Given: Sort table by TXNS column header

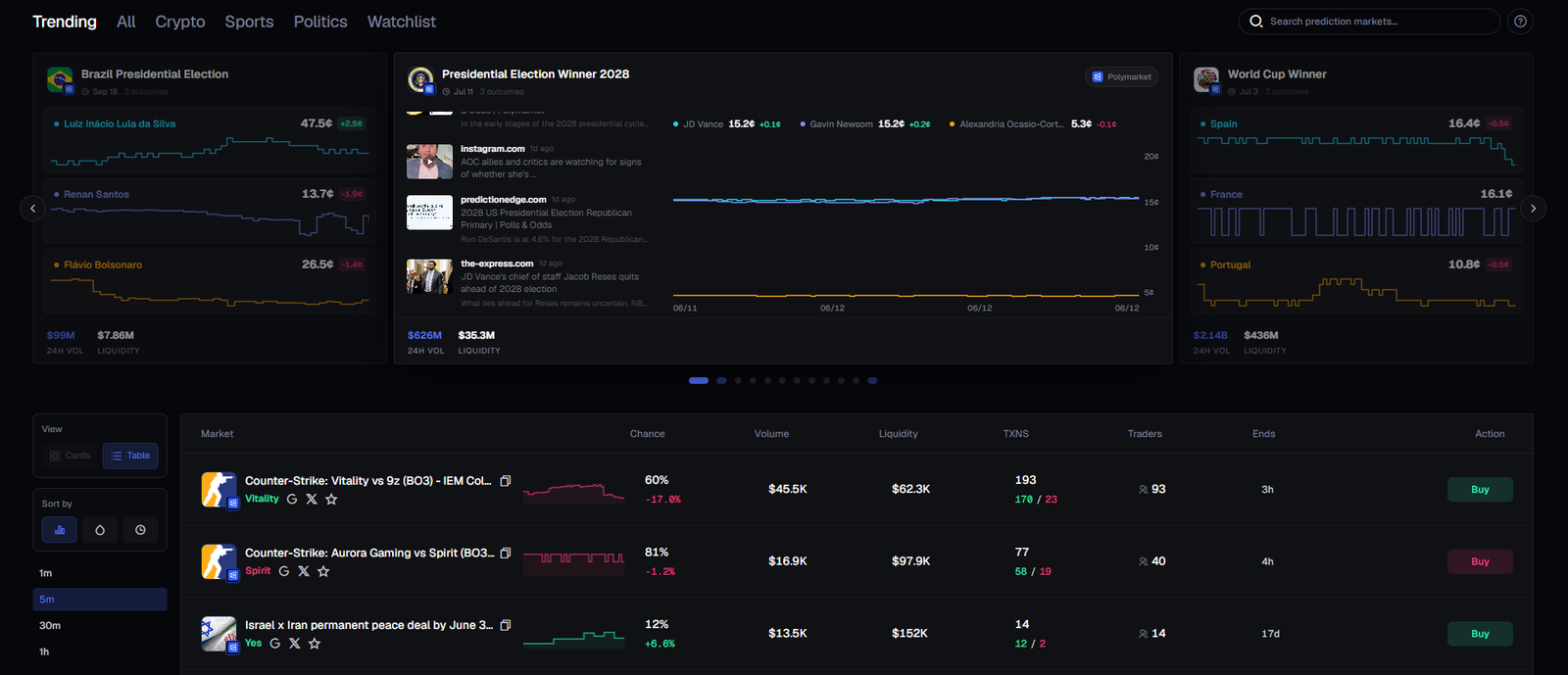Looking at the screenshot, I should click(x=1016, y=434).
